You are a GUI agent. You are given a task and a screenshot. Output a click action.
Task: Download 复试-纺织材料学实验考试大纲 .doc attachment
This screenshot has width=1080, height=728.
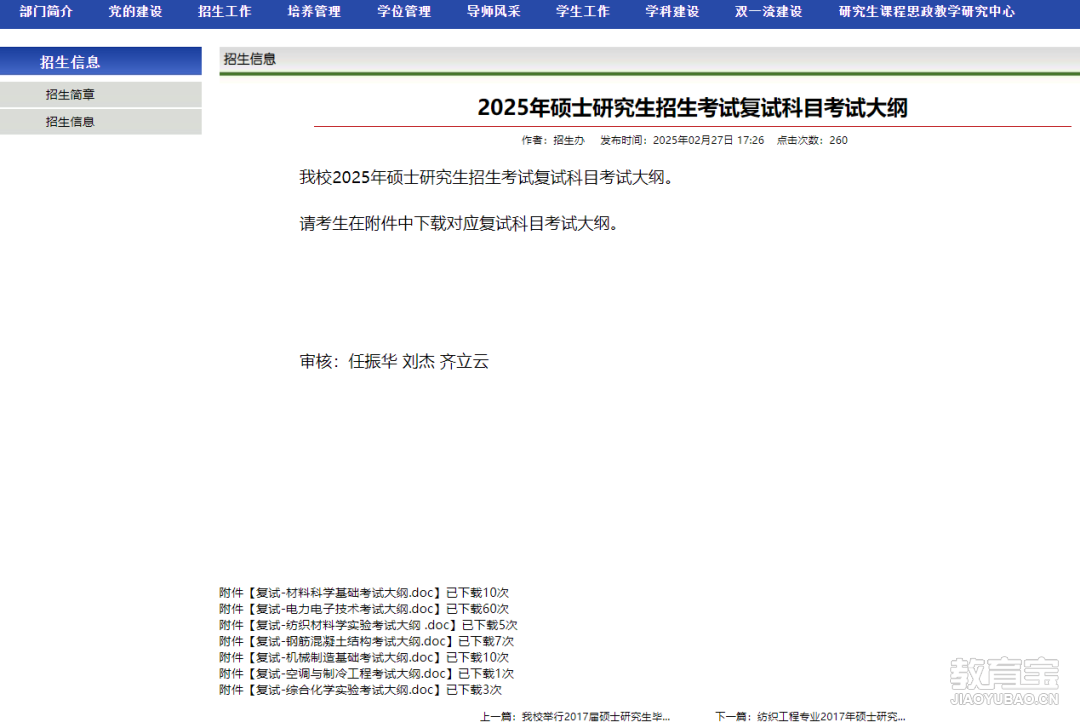355,625
